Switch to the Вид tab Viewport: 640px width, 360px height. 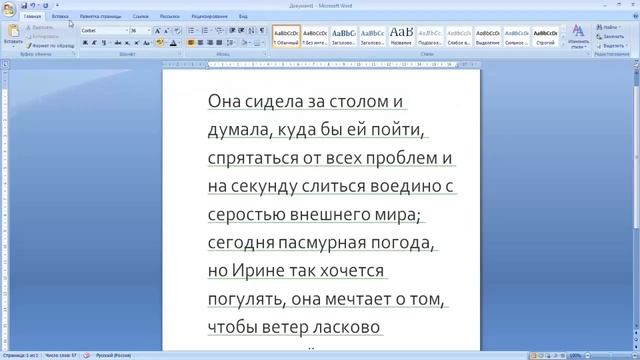pyautogui.click(x=243, y=16)
